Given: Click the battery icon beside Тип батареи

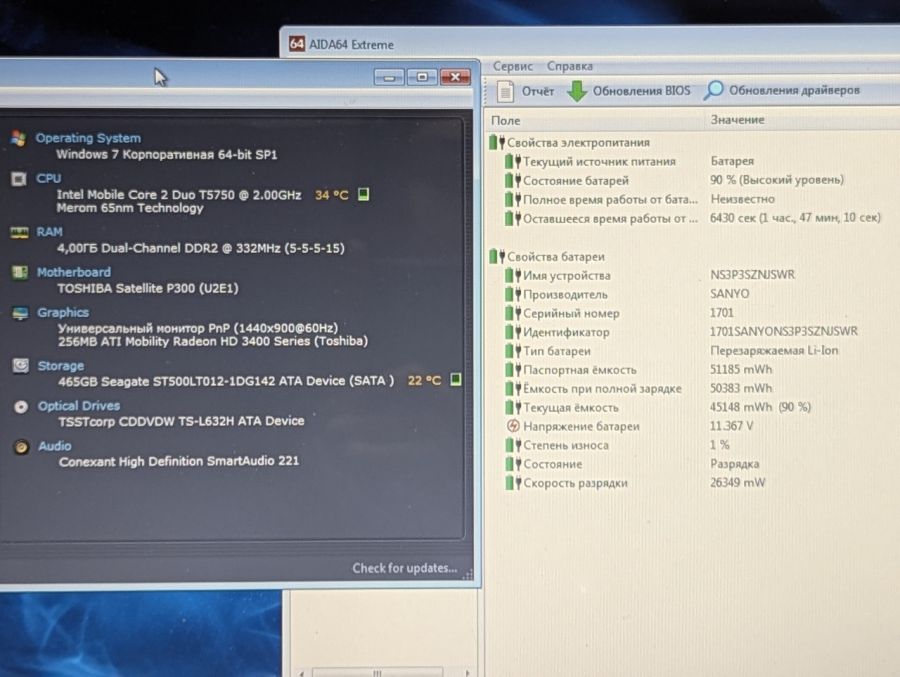Looking at the screenshot, I should pyautogui.click(x=513, y=351).
